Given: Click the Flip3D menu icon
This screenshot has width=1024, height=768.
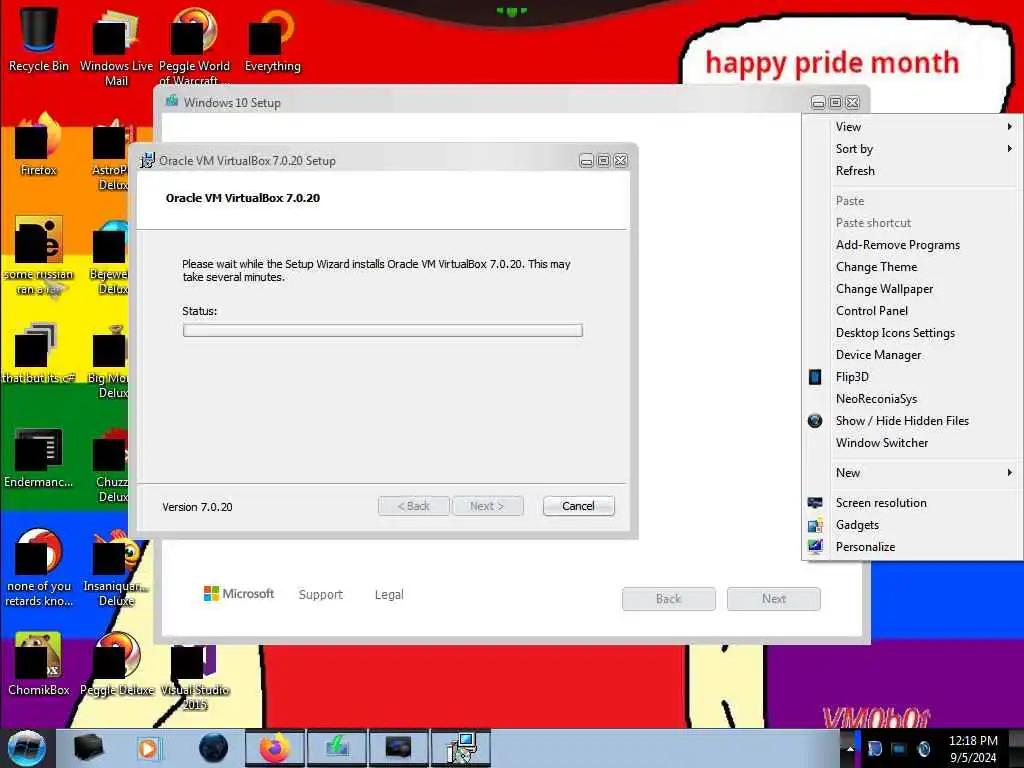Looking at the screenshot, I should pos(815,377).
